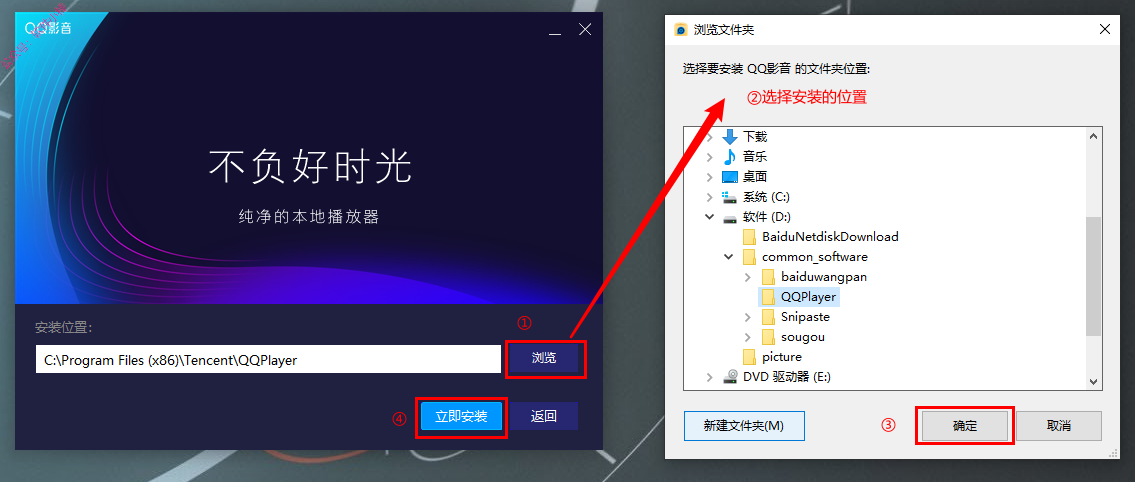This screenshot has width=1135, height=482.
Task: Select the DVD 驱动器 (E:) label
Action: pos(785,377)
